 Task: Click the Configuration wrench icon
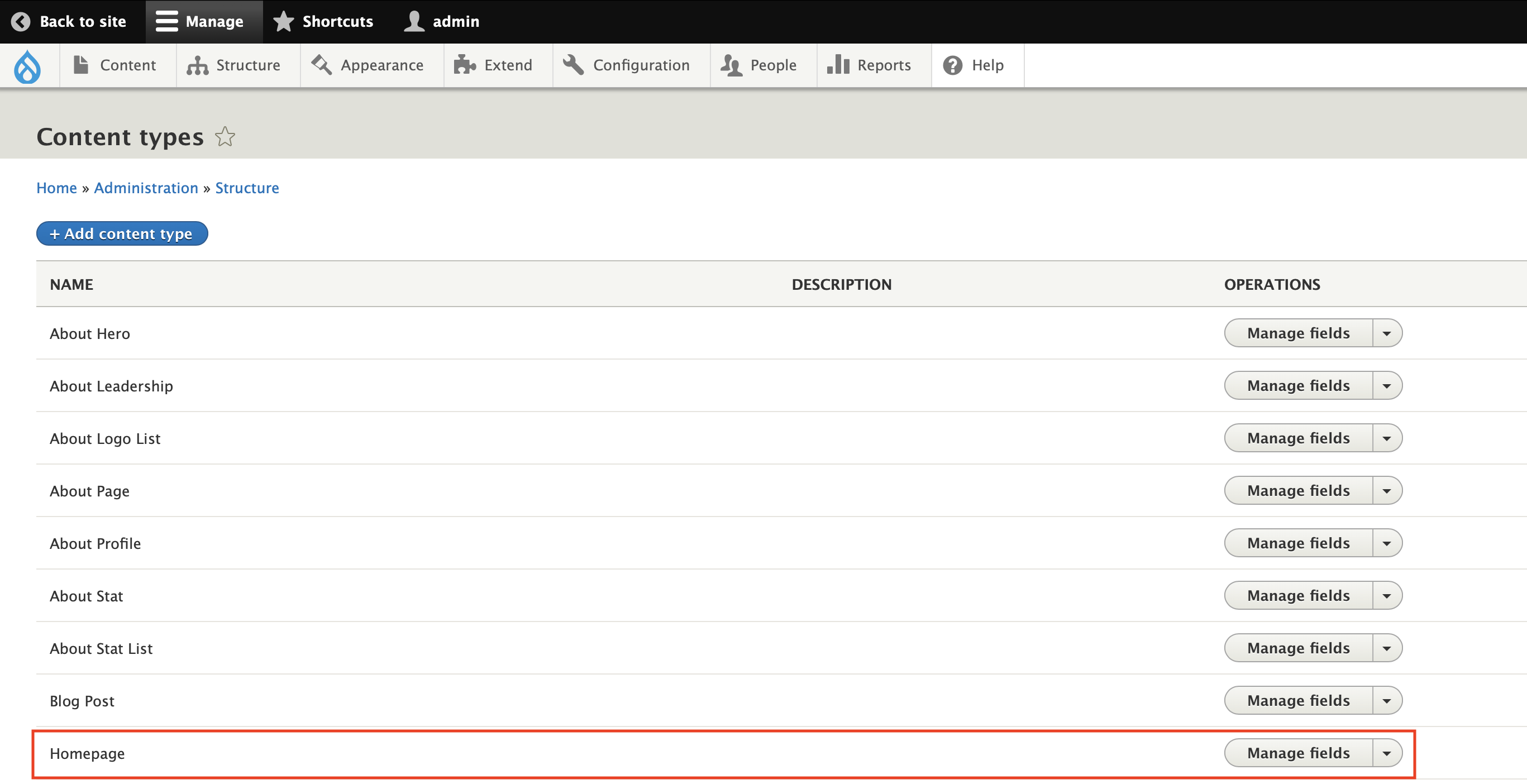(573, 65)
